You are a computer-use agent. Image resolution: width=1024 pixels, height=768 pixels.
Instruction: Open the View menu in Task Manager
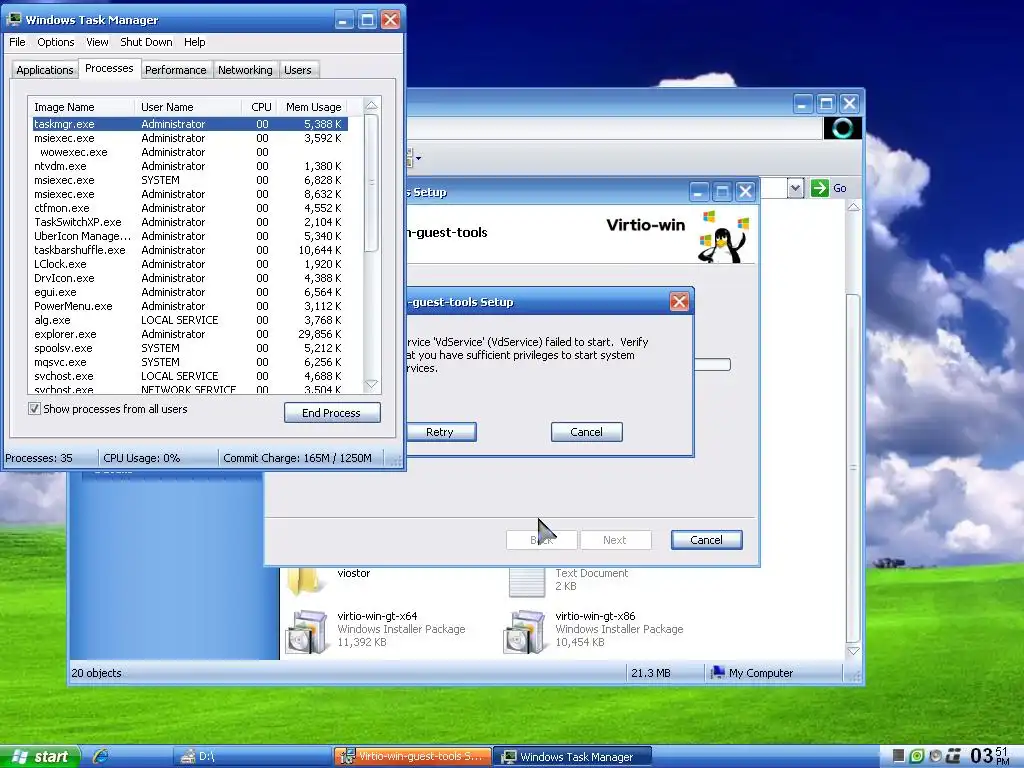(97, 42)
